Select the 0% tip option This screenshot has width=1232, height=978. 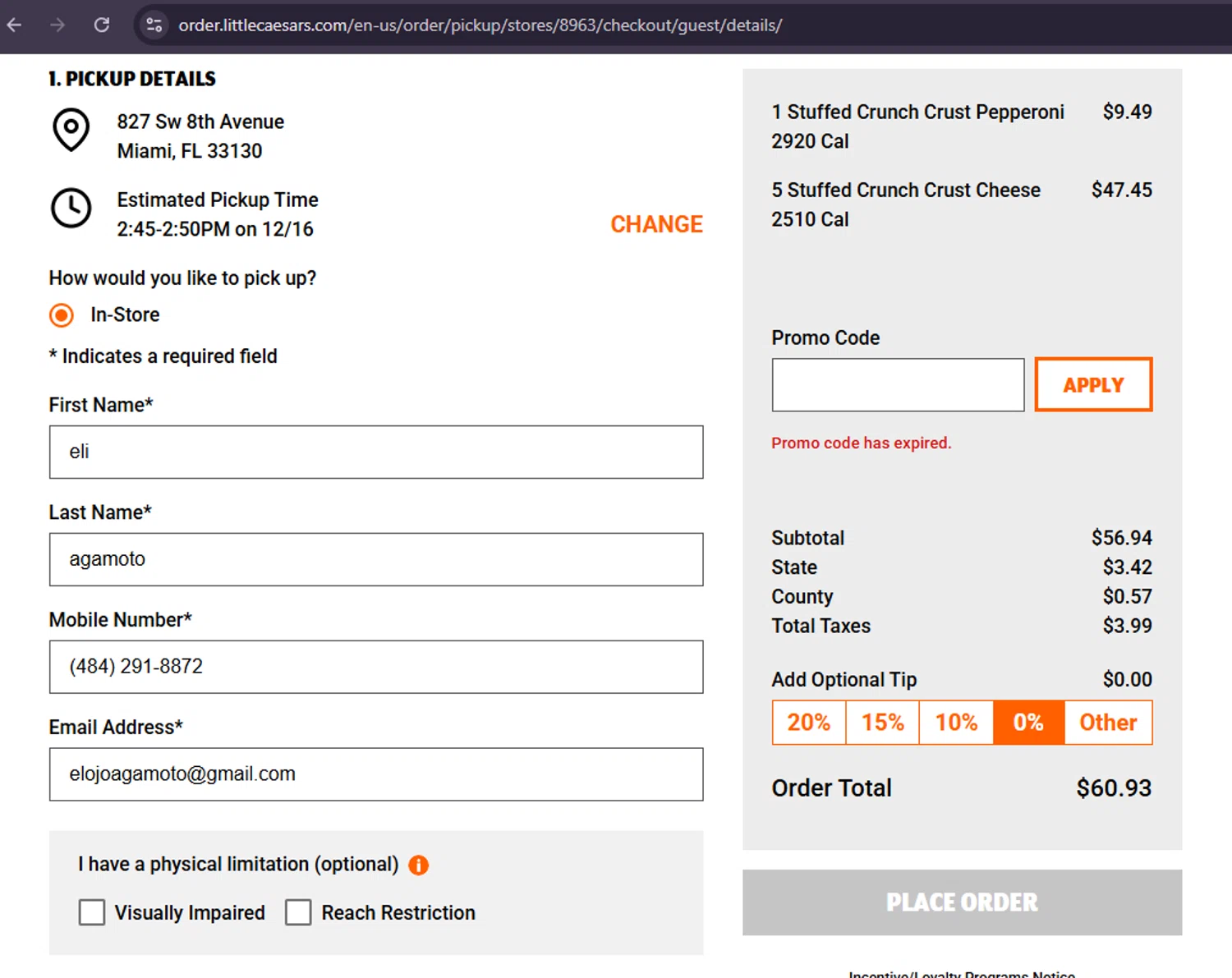(1029, 723)
